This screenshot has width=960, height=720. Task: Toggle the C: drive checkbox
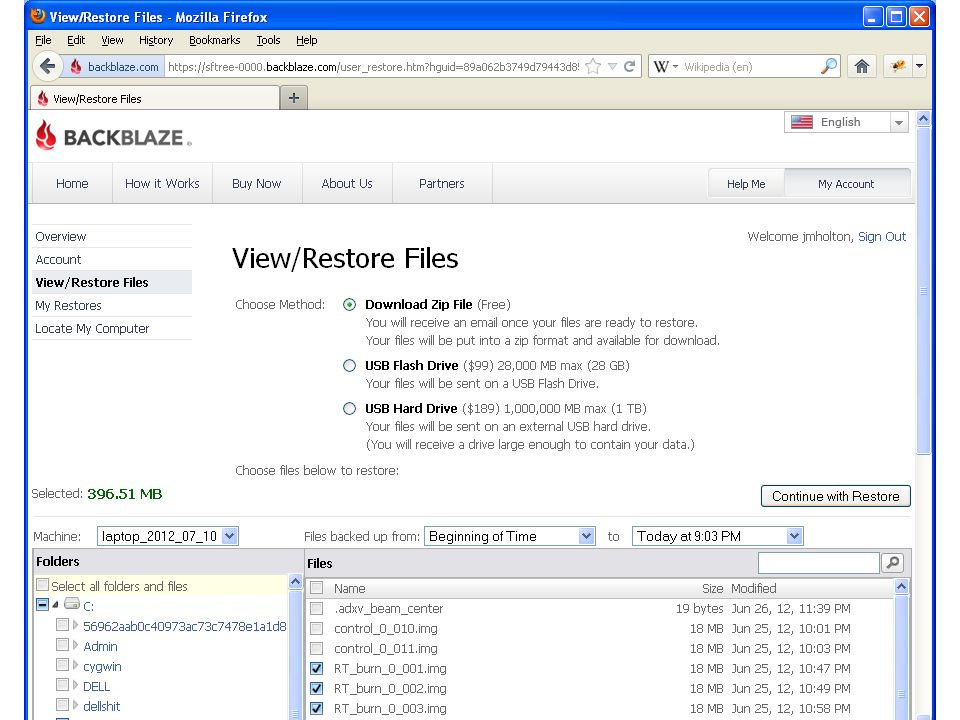pos(42,605)
